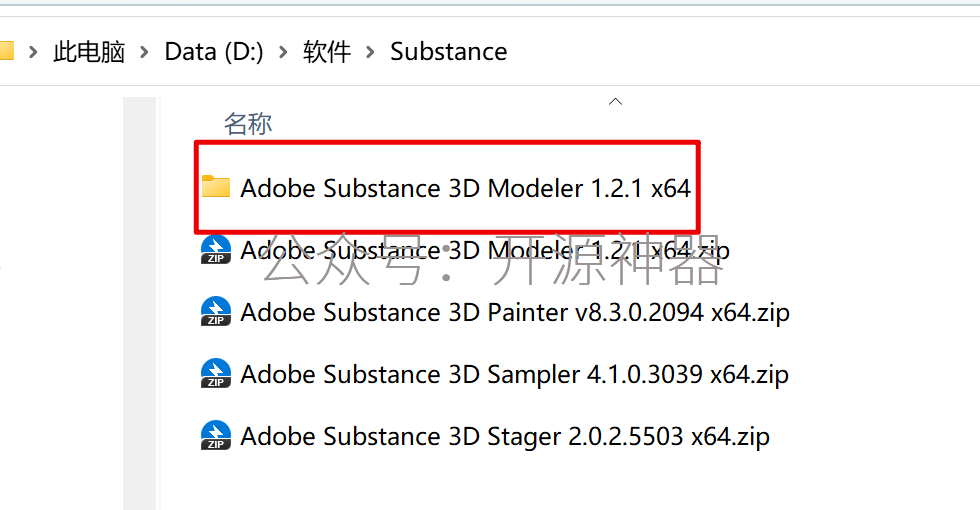Select the Substance breadcrumb segment
The height and width of the screenshot is (510, 980).
coord(448,52)
